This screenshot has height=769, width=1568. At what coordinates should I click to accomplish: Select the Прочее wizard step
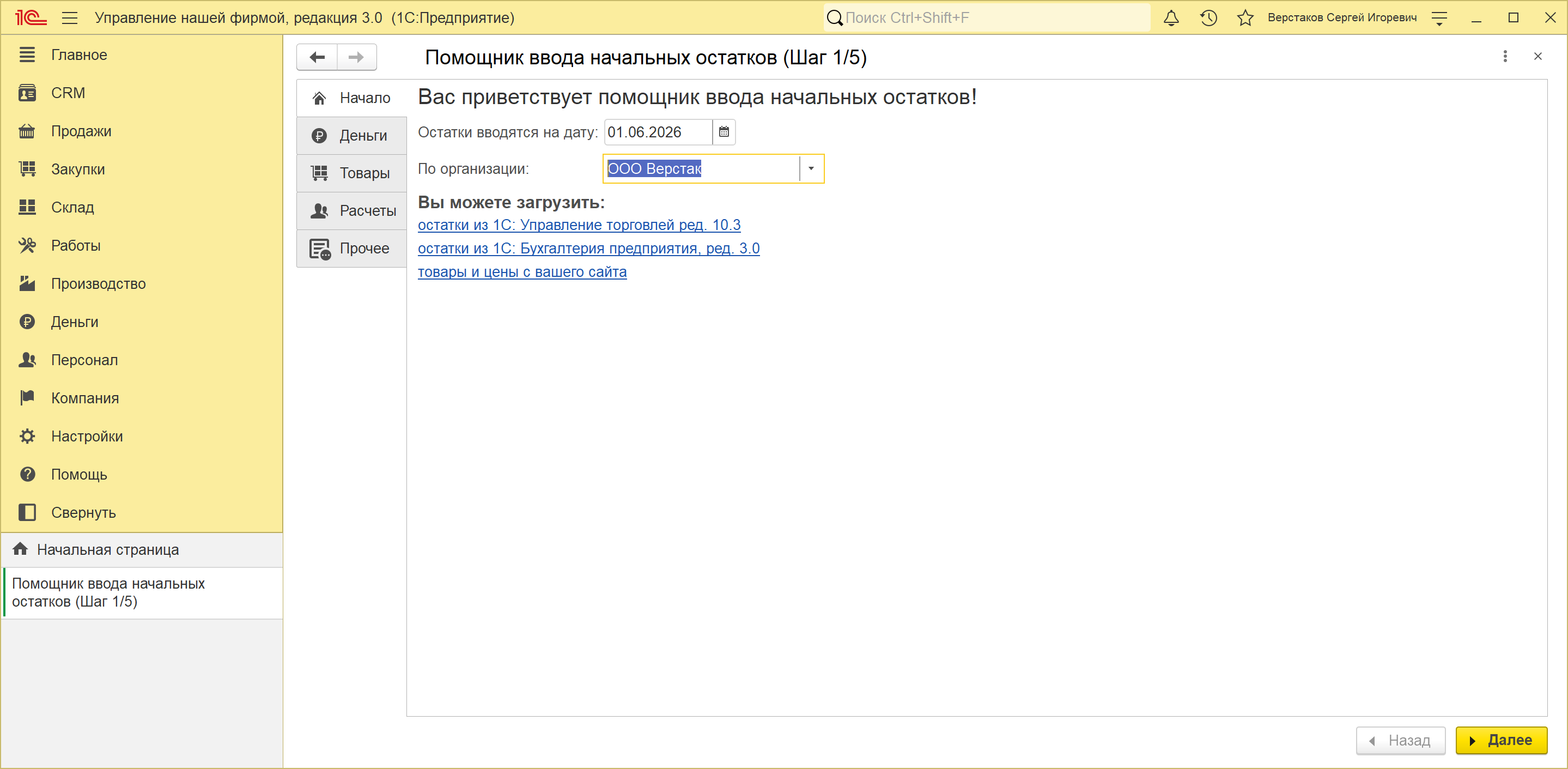tap(352, 249)
